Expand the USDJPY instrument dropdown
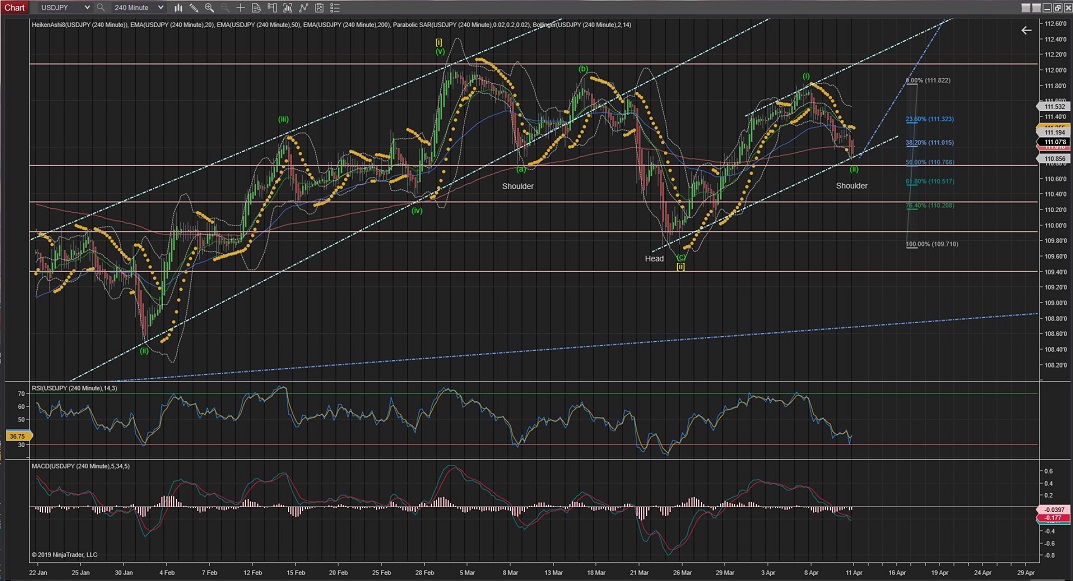1073x581 pixels. click(x=87, y=7)
